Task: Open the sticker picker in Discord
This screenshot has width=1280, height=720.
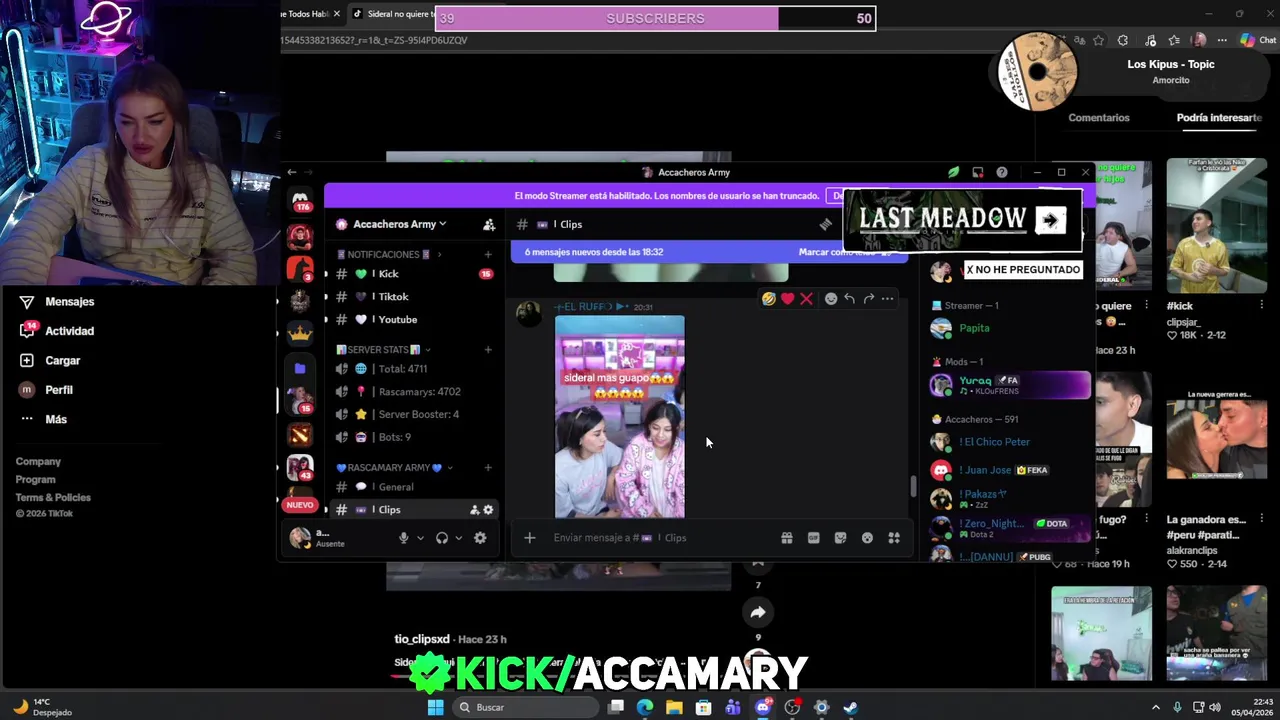Action: (x=840, y=538)
